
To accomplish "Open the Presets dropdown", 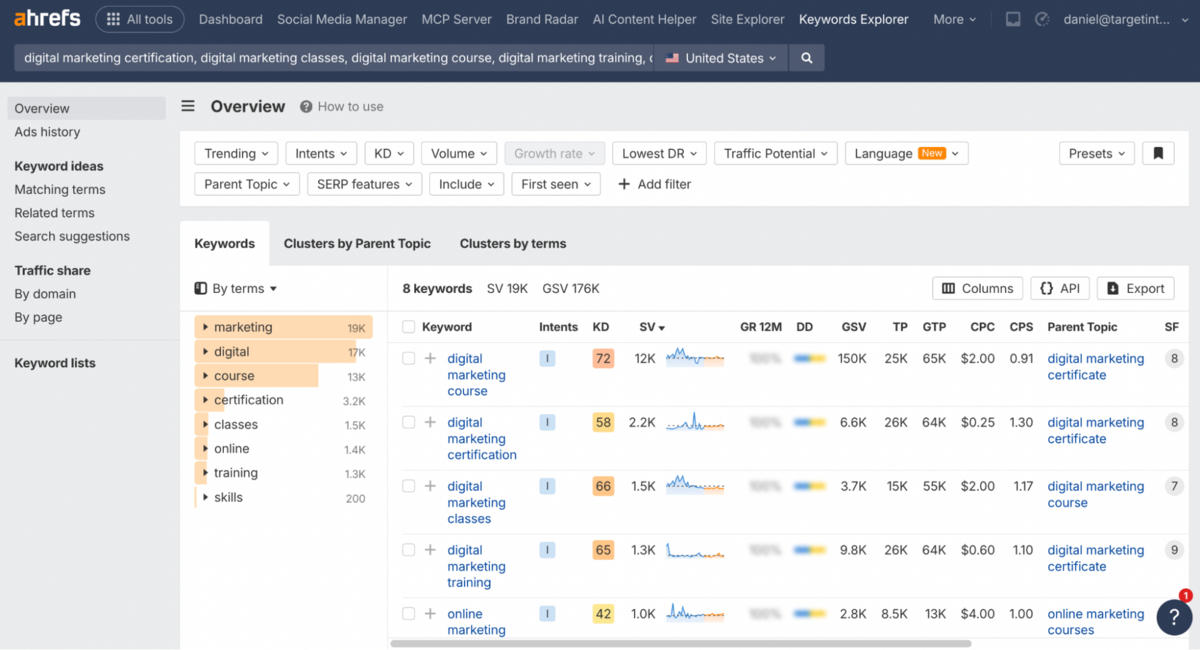I will [1096, 153].
